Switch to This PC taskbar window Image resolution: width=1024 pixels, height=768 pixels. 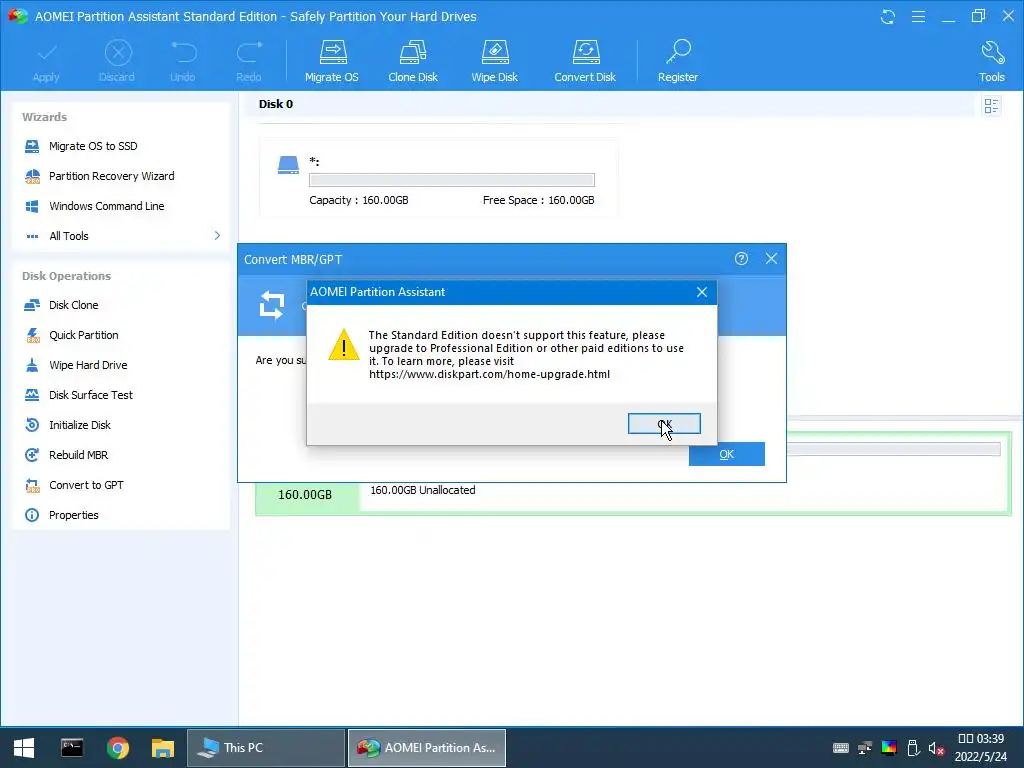point(266,748)
